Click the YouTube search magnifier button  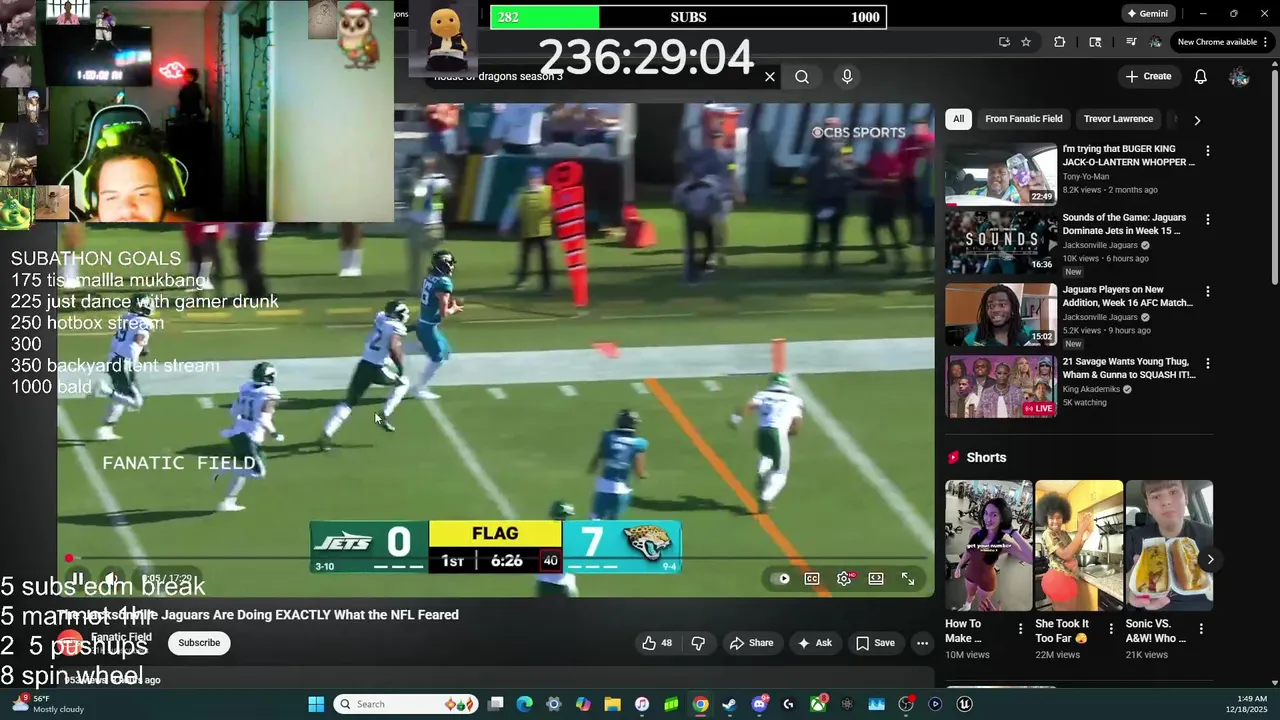pos(802,77)
